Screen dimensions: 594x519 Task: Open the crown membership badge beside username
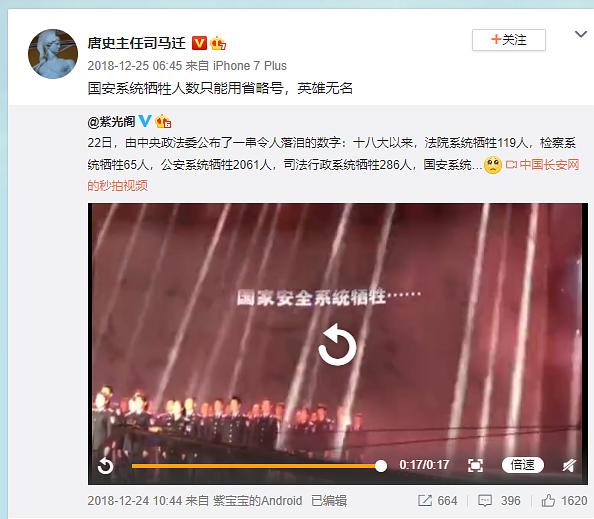218,43
